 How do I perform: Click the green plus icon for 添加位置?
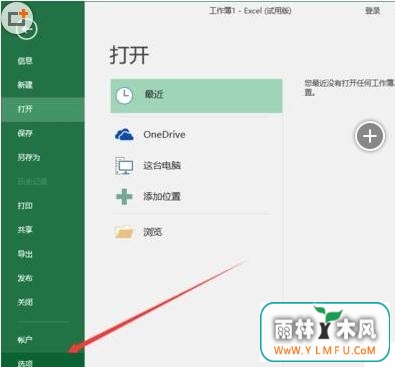pos(124,196)
